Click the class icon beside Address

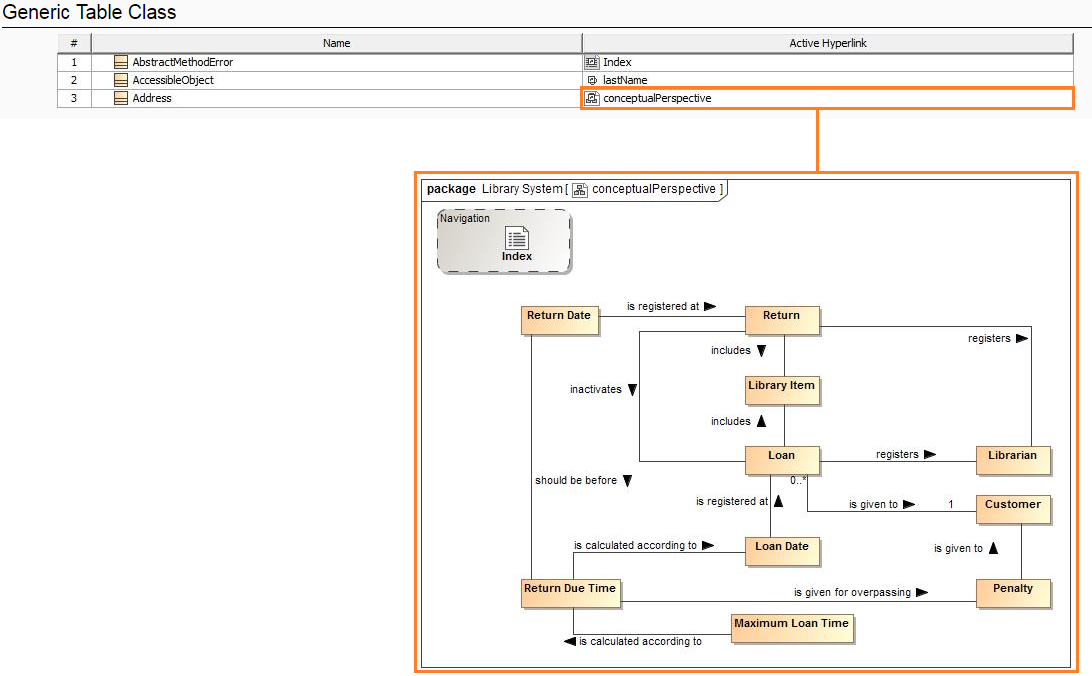(120, 98)
